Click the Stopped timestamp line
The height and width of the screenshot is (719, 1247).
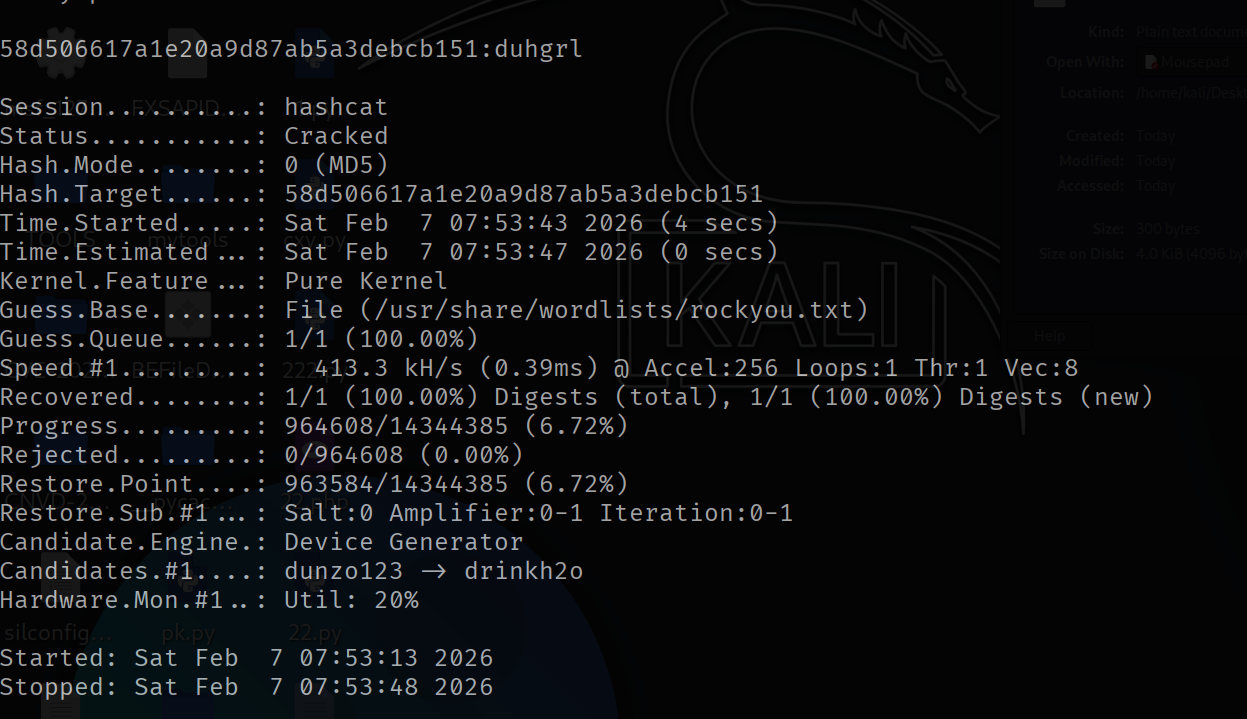[246, 687]
